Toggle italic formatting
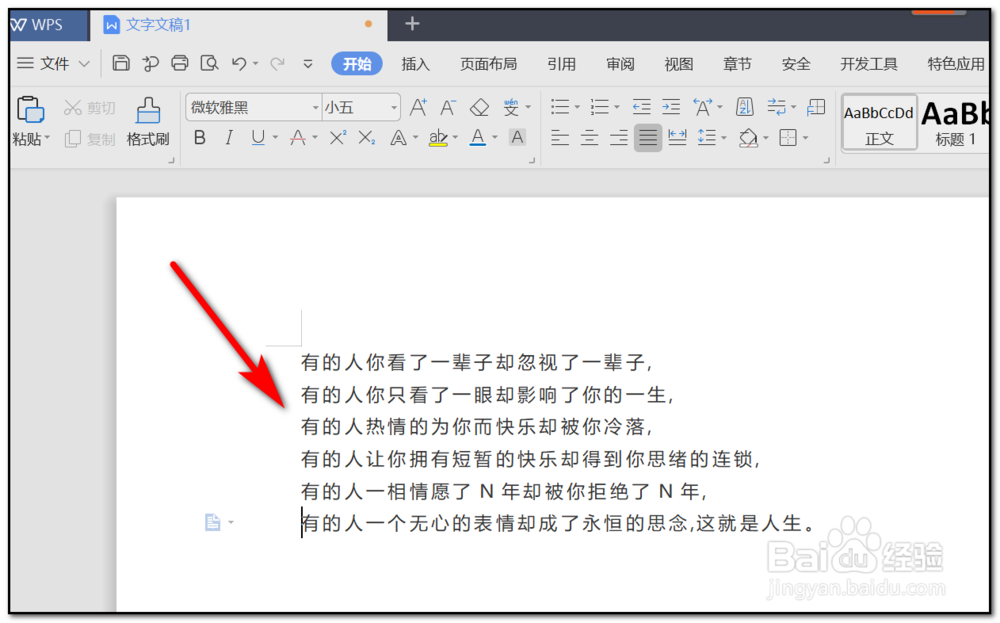Screen dimensions: 1000x623 [x=228, y=137]
